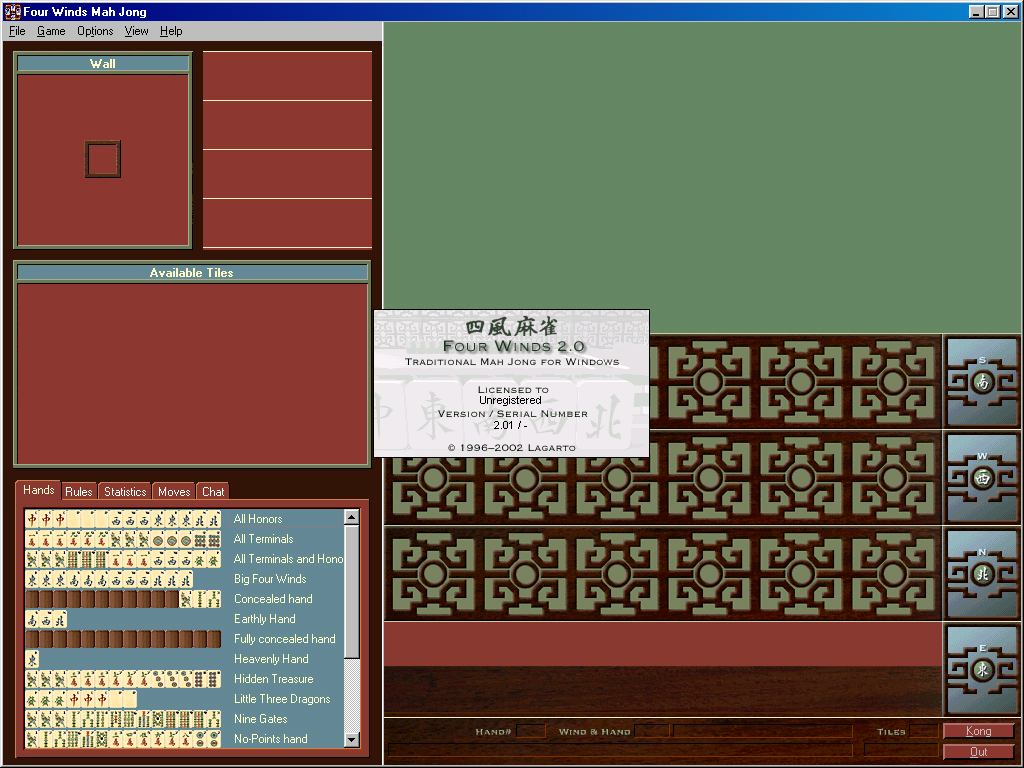Click the North wind player icon

[x=982, y=574]
